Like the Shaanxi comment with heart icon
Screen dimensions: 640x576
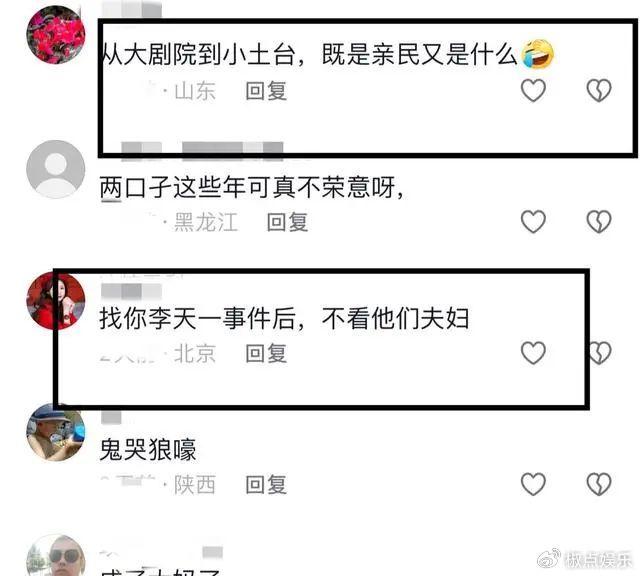(533, 484)
